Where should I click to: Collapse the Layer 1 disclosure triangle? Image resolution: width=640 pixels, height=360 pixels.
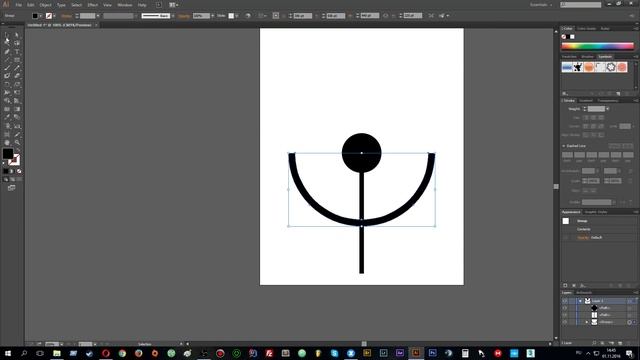point(580,301)
